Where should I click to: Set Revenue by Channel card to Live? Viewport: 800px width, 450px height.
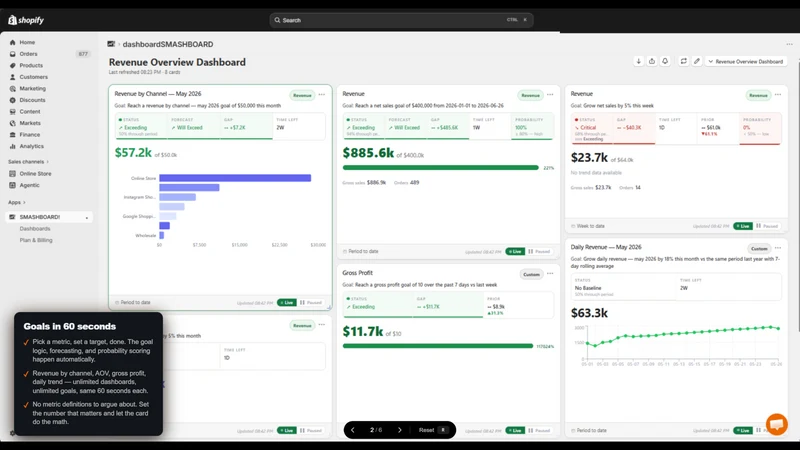tap(287, 303)
